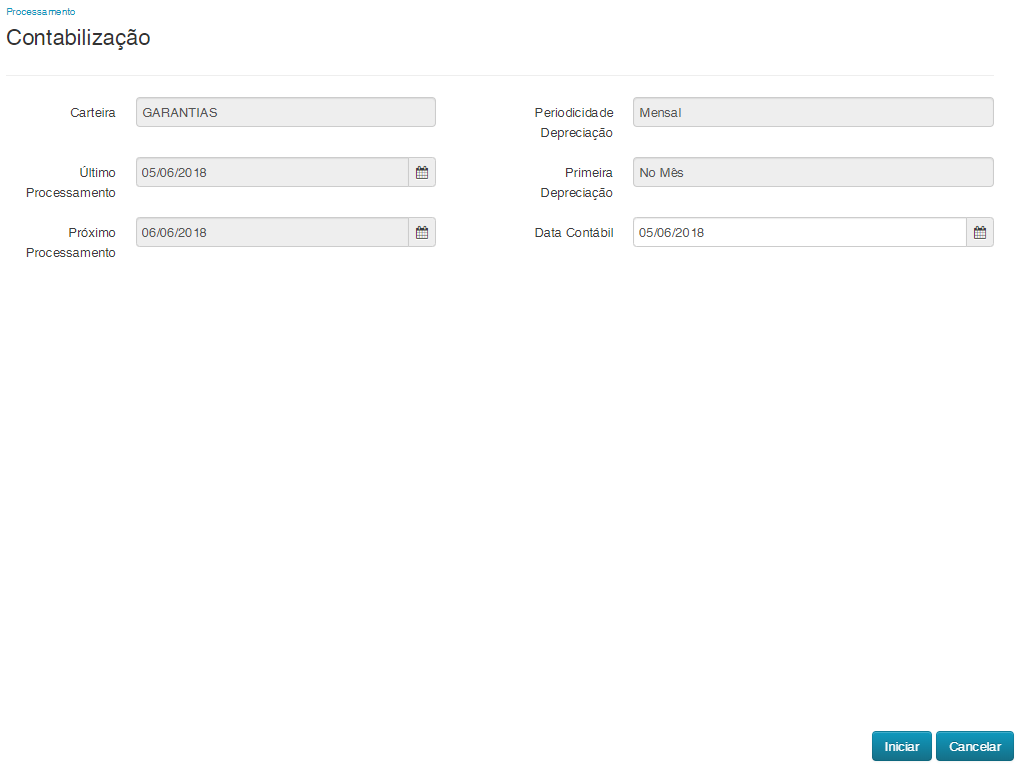This screenshot has height=766, width=1017.
Task: Click the Carteira field showing GARANTIAS
Action: (285, 112)
